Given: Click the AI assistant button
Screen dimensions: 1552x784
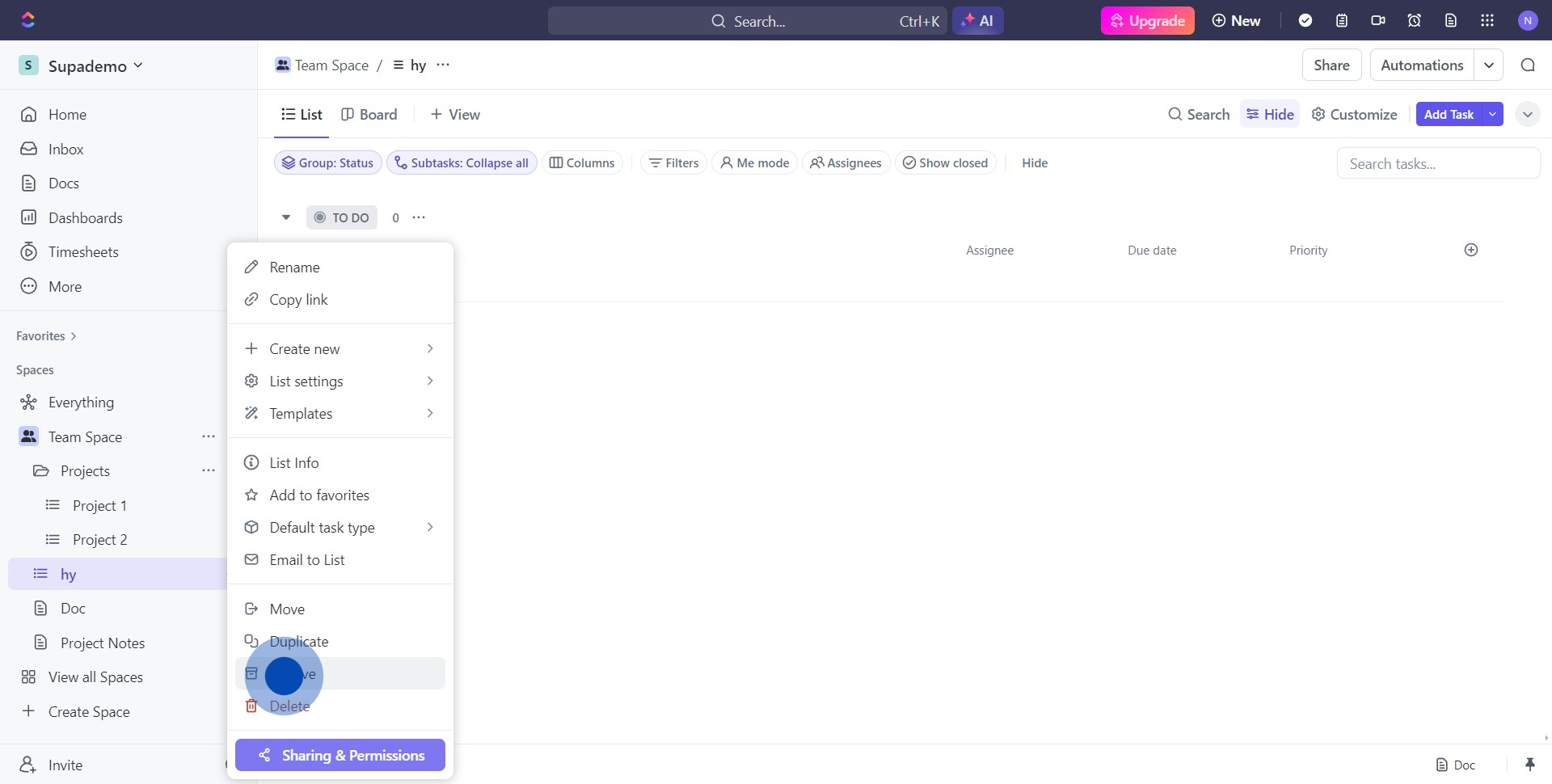Looking at the screenshot, I should tap(978, 21).
